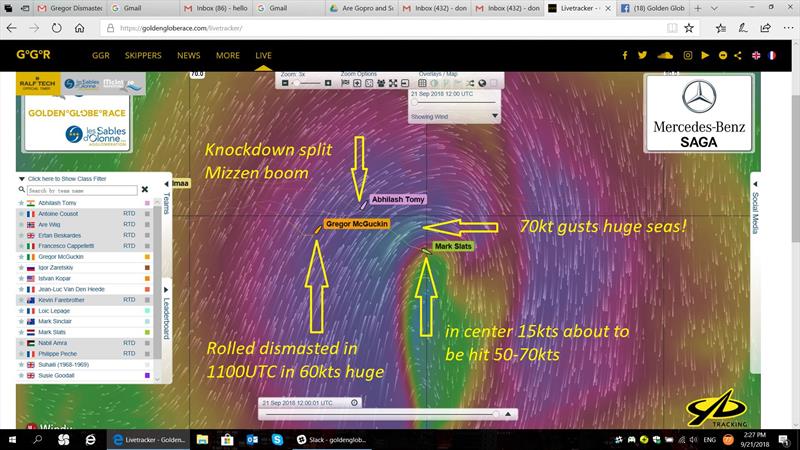Zoom in with the plus map button
Viewport: 800px width, 450px height.
[328, 83]
